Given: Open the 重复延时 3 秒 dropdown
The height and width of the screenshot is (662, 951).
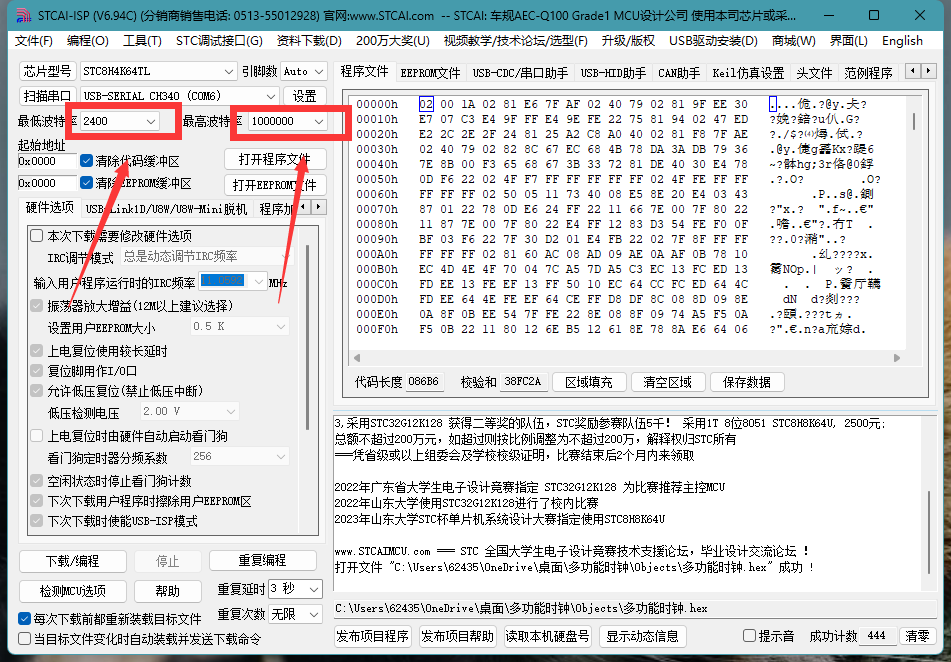Looking at the screenshot, I should 295,589.
